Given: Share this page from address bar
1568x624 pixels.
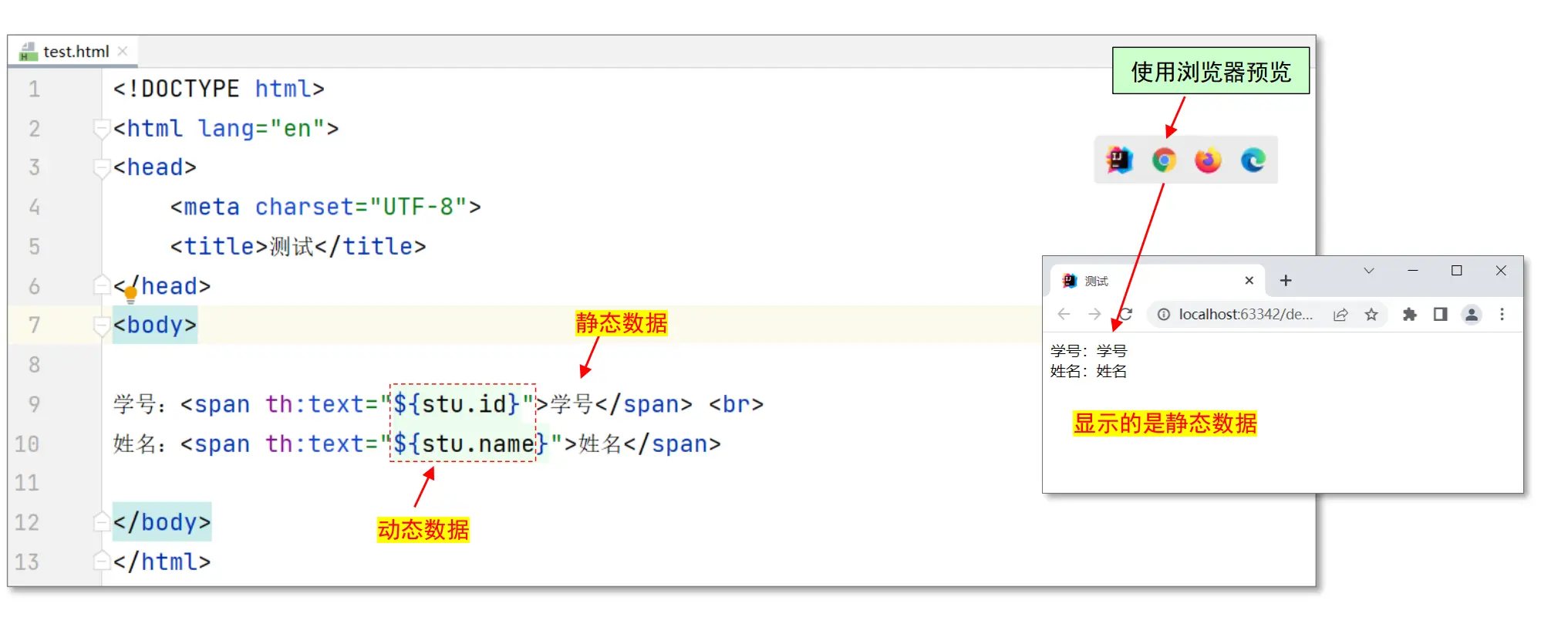Looking at the screenshot, I should [1340, 314].
